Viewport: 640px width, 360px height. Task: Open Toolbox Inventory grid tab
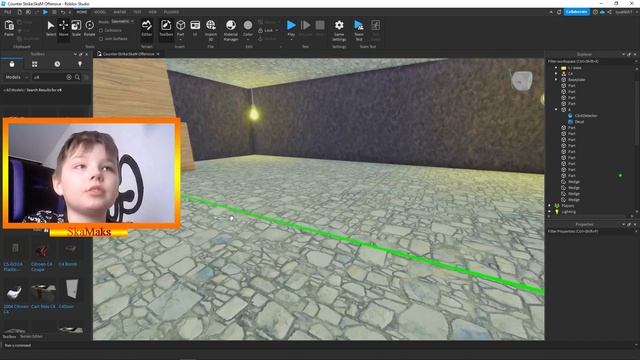[x=35, y=64]
